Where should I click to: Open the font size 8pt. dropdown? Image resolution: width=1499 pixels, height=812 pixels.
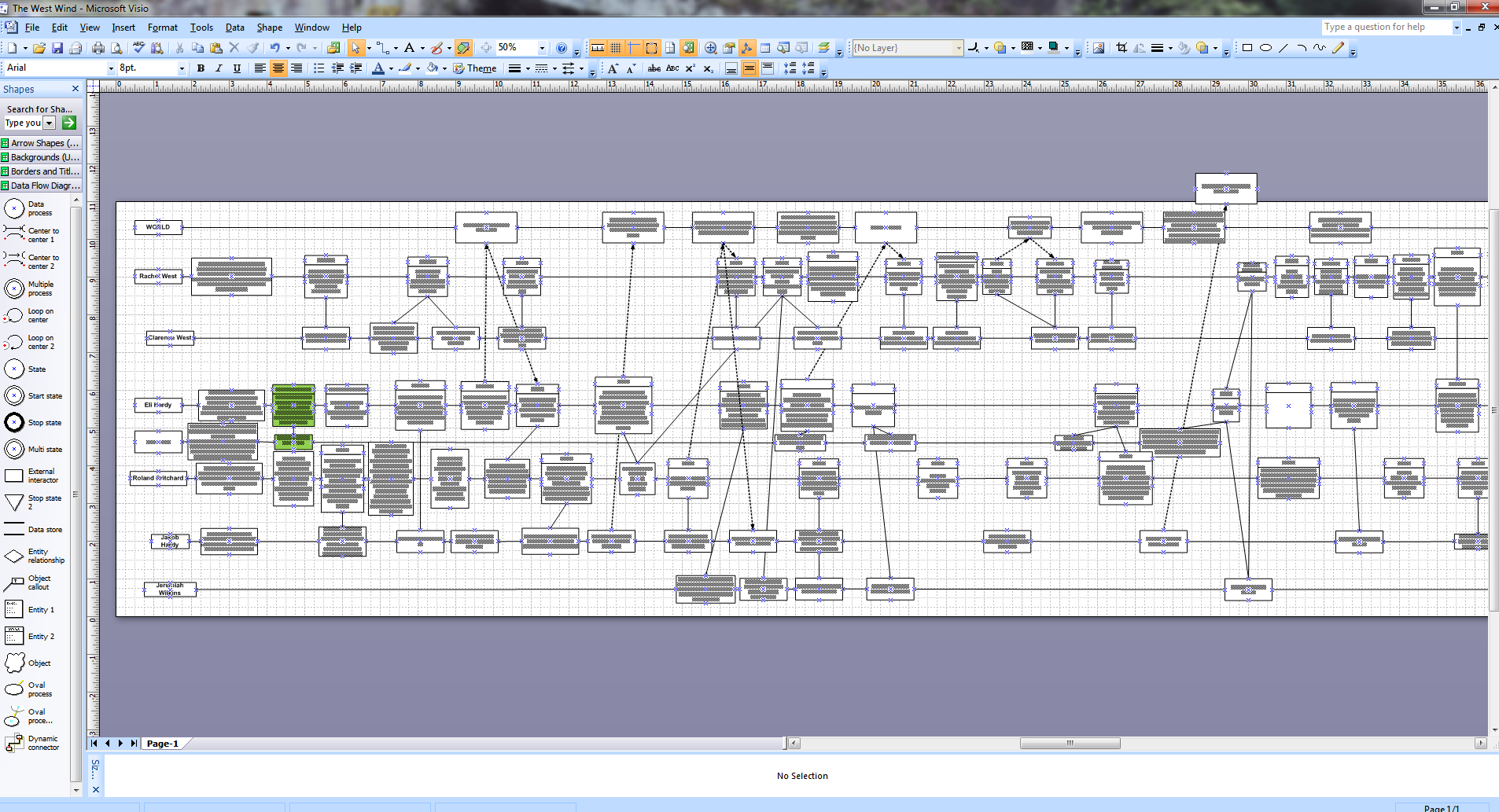[x=182, y=68]
